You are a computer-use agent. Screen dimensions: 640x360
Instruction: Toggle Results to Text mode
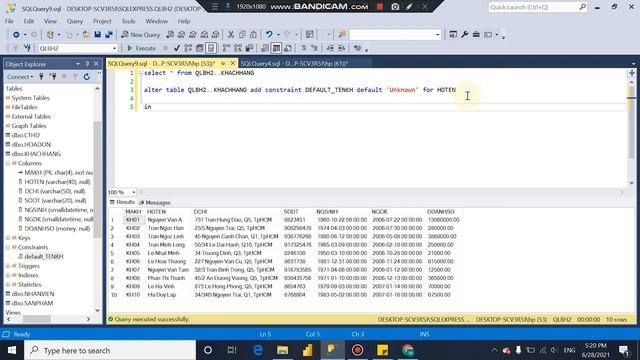click(x=265, y=48)
